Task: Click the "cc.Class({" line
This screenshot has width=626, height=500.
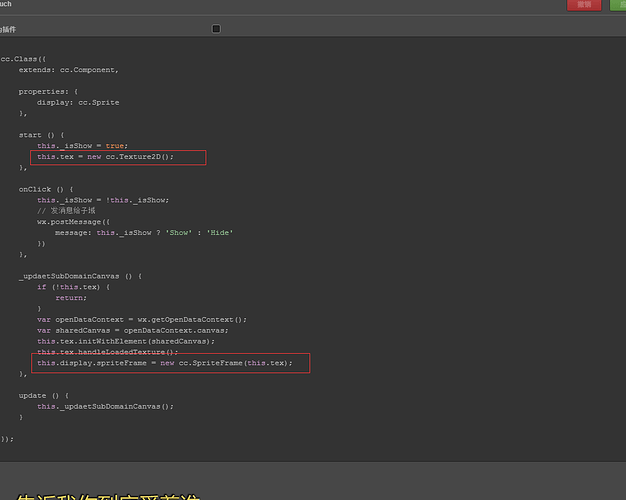Action: point(23,59)
